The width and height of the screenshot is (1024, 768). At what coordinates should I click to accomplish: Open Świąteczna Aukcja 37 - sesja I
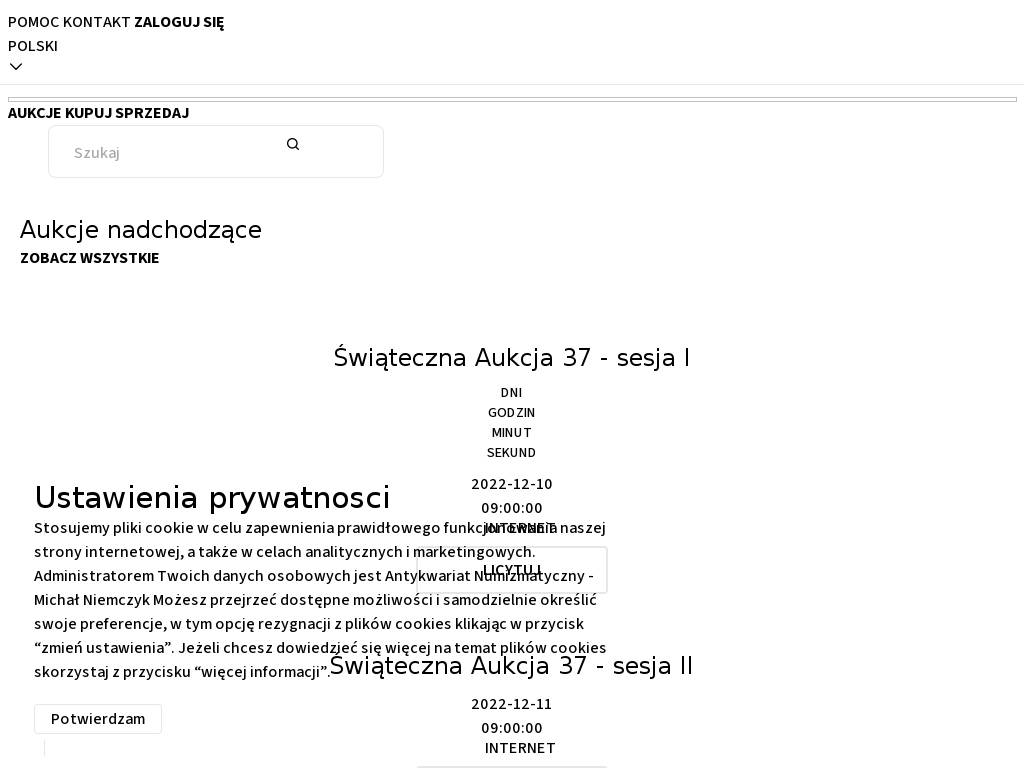511,358
